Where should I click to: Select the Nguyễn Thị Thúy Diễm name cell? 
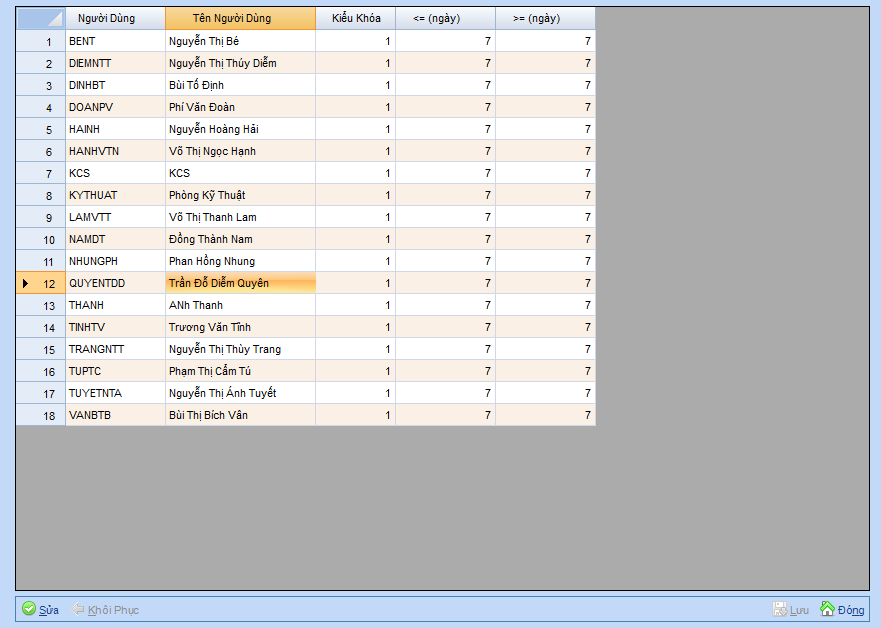click(x=240, y=63)
